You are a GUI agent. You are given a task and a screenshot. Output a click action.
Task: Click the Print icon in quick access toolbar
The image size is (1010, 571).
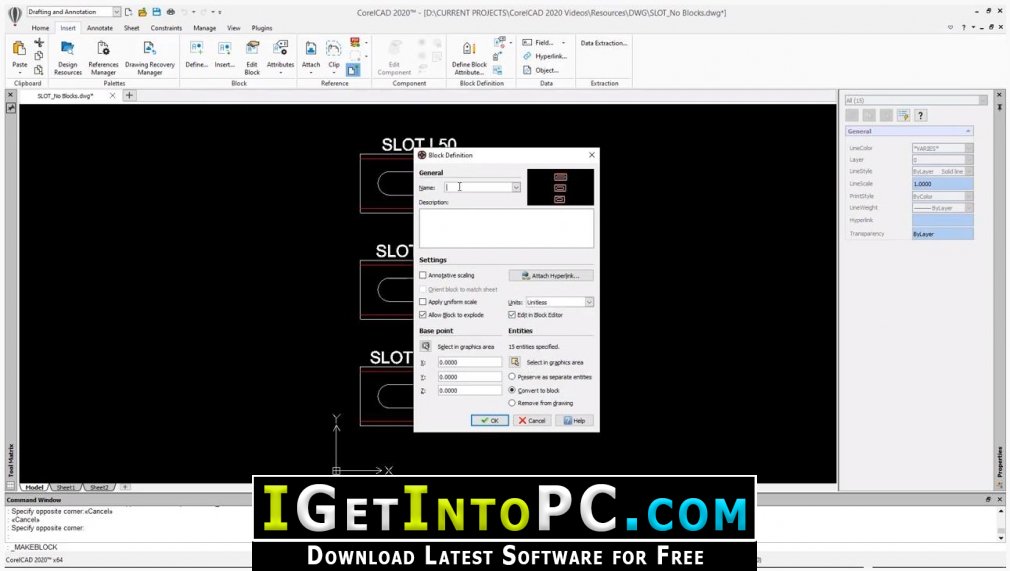(x=171, y=12)
